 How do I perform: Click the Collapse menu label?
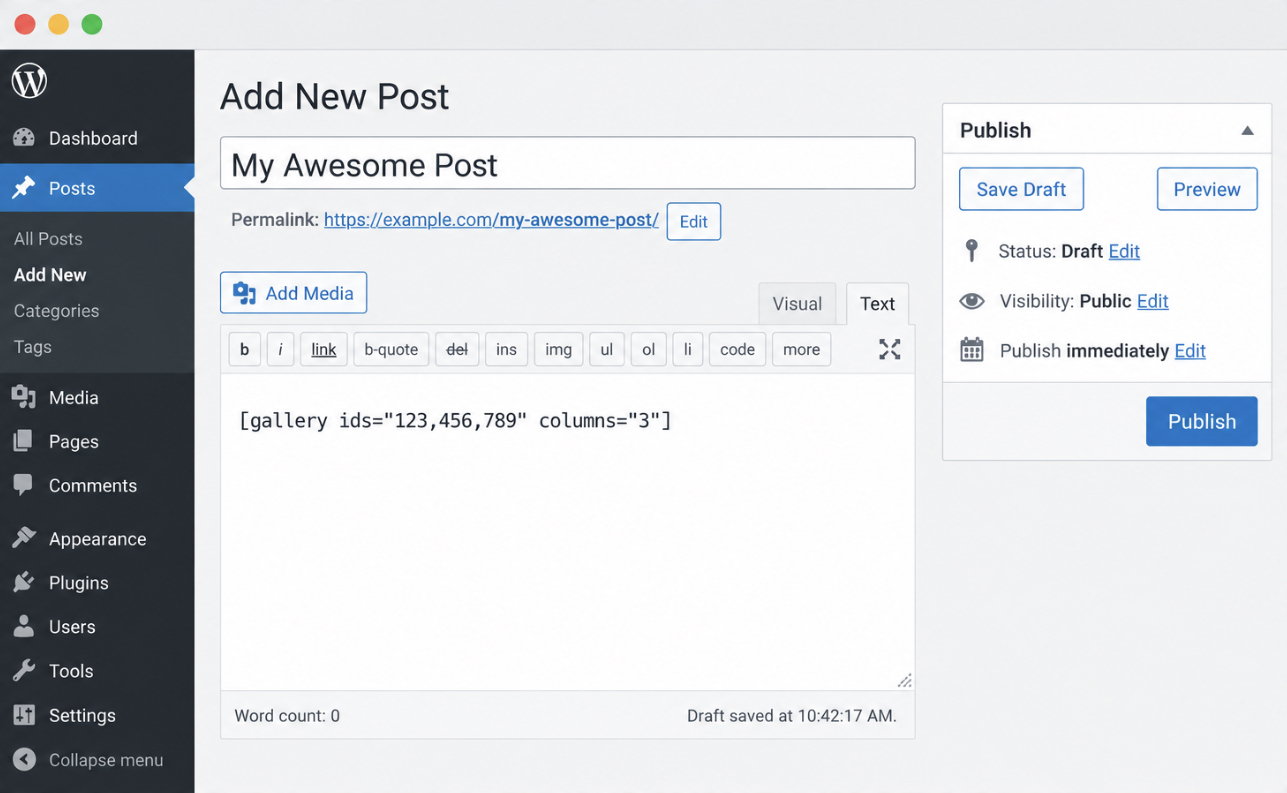[x=106, y=760]
